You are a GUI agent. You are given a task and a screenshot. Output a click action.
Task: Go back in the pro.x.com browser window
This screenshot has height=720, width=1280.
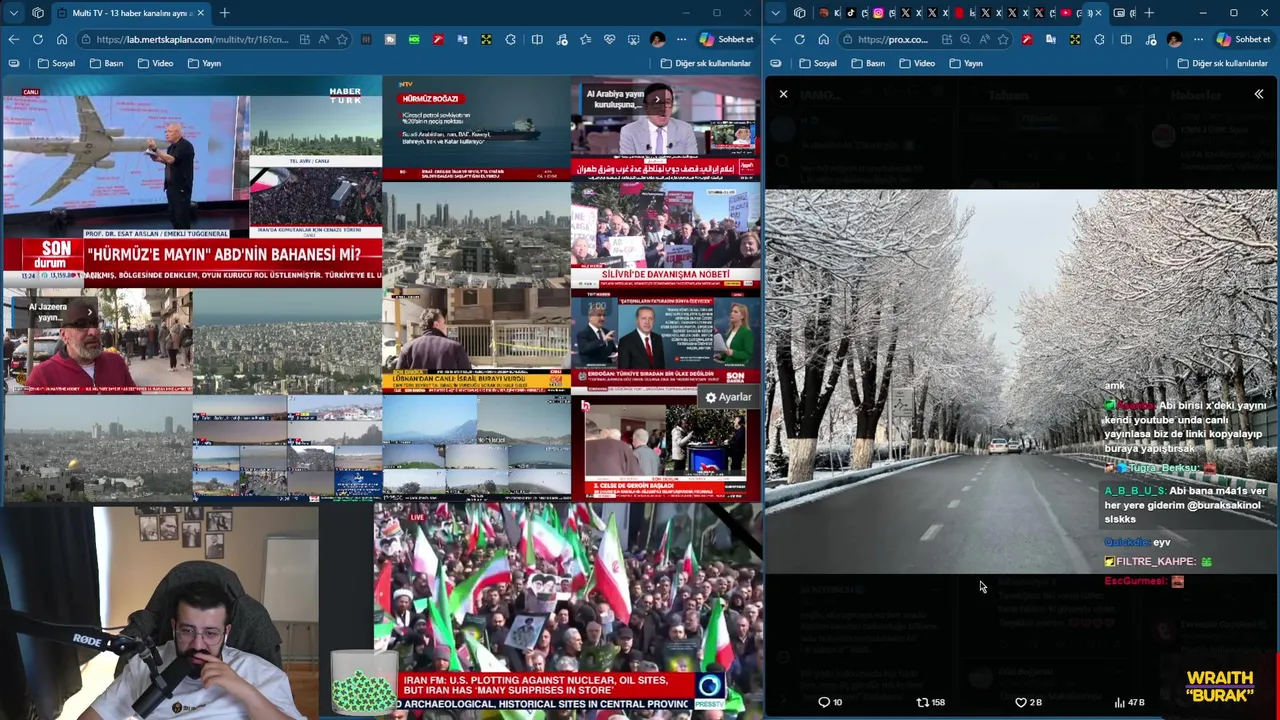[x=775, y=39]
